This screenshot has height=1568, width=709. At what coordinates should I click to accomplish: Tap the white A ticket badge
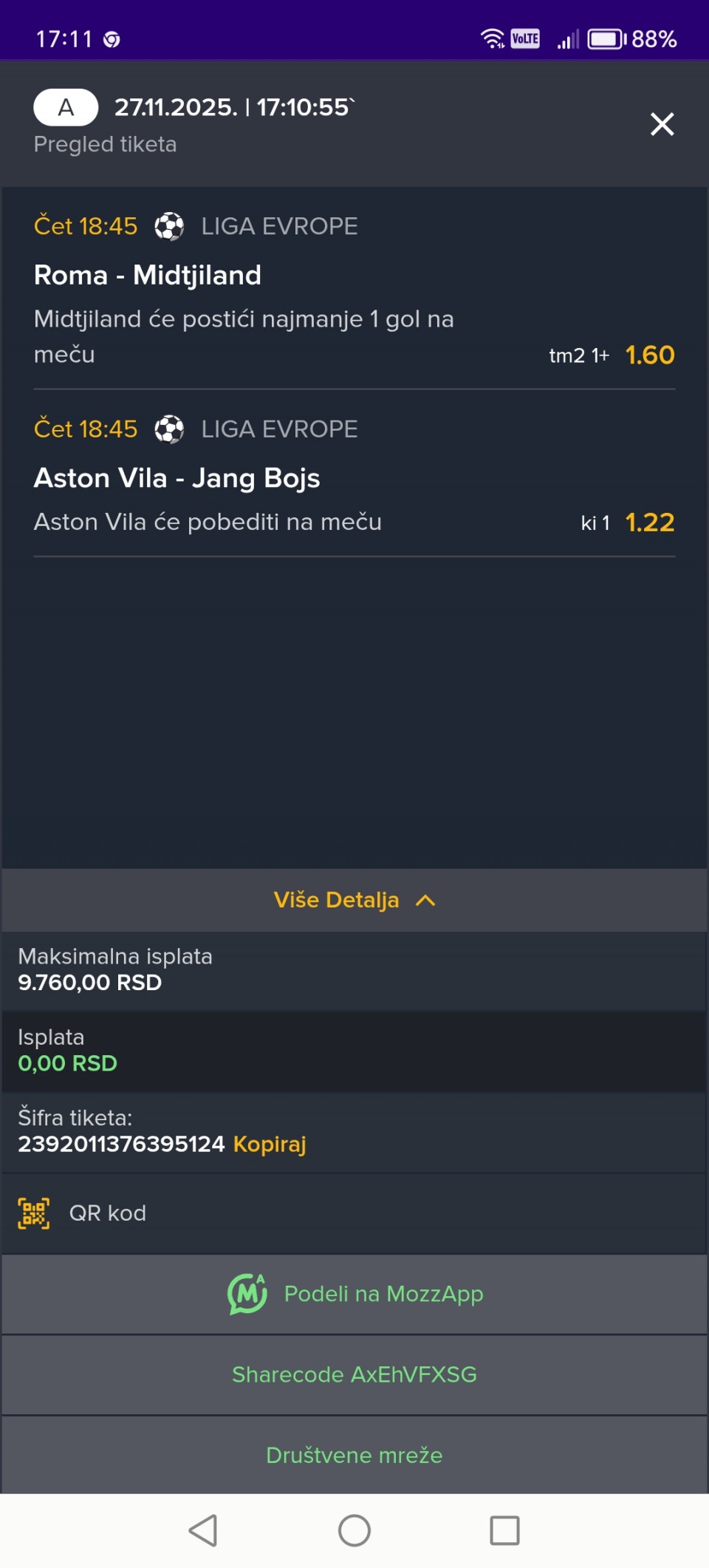tap(66, 108)
